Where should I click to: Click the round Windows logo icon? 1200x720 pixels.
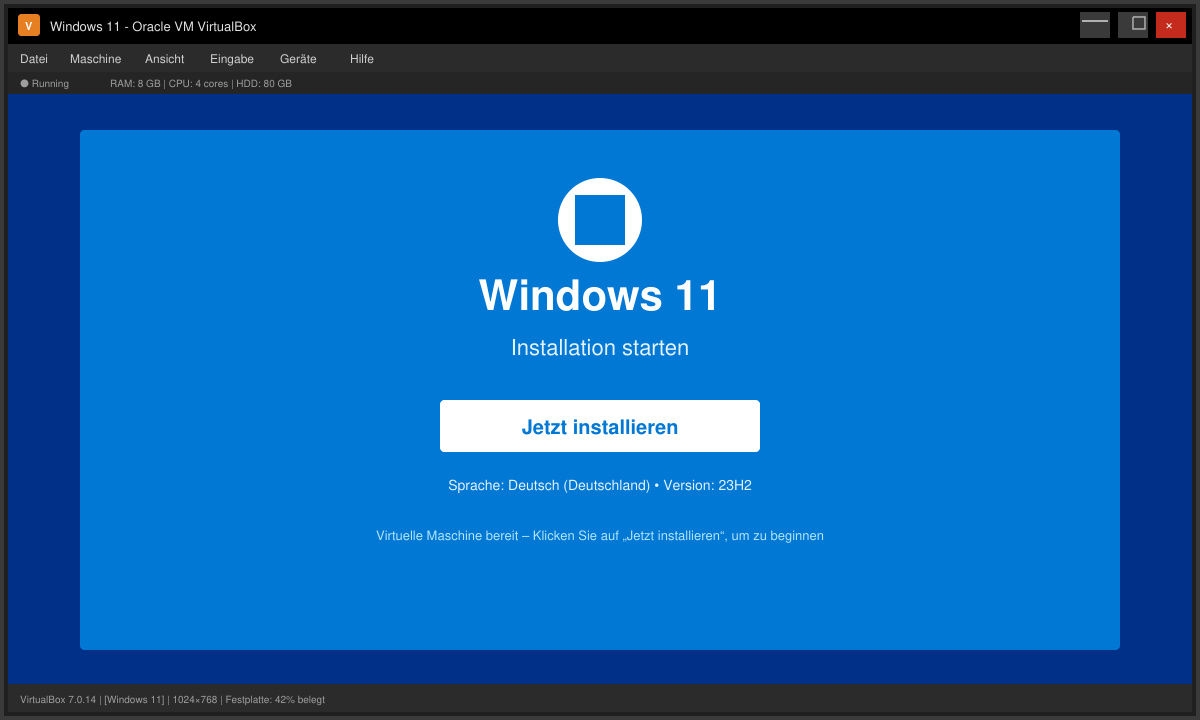[600, 220]
